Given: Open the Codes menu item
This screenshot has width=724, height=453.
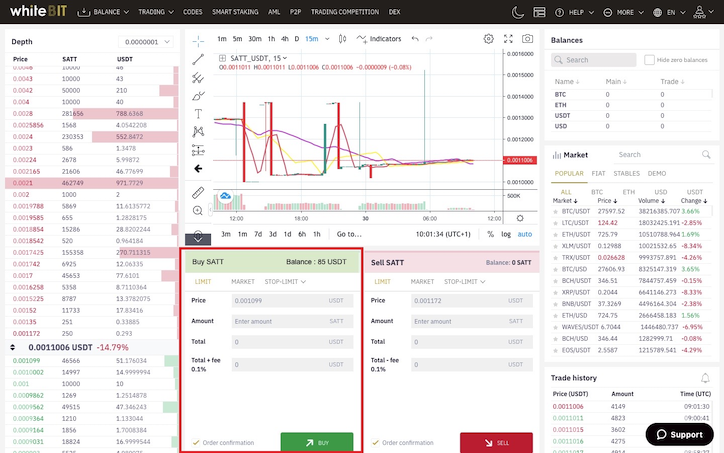Looking at the screenshot, I should click(x=193, y=12).
